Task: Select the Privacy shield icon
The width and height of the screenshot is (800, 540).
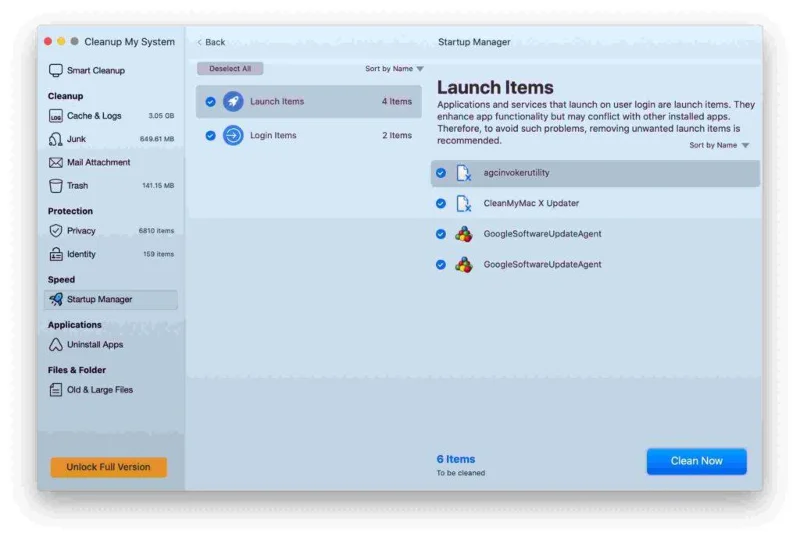Action: (56, 231)
